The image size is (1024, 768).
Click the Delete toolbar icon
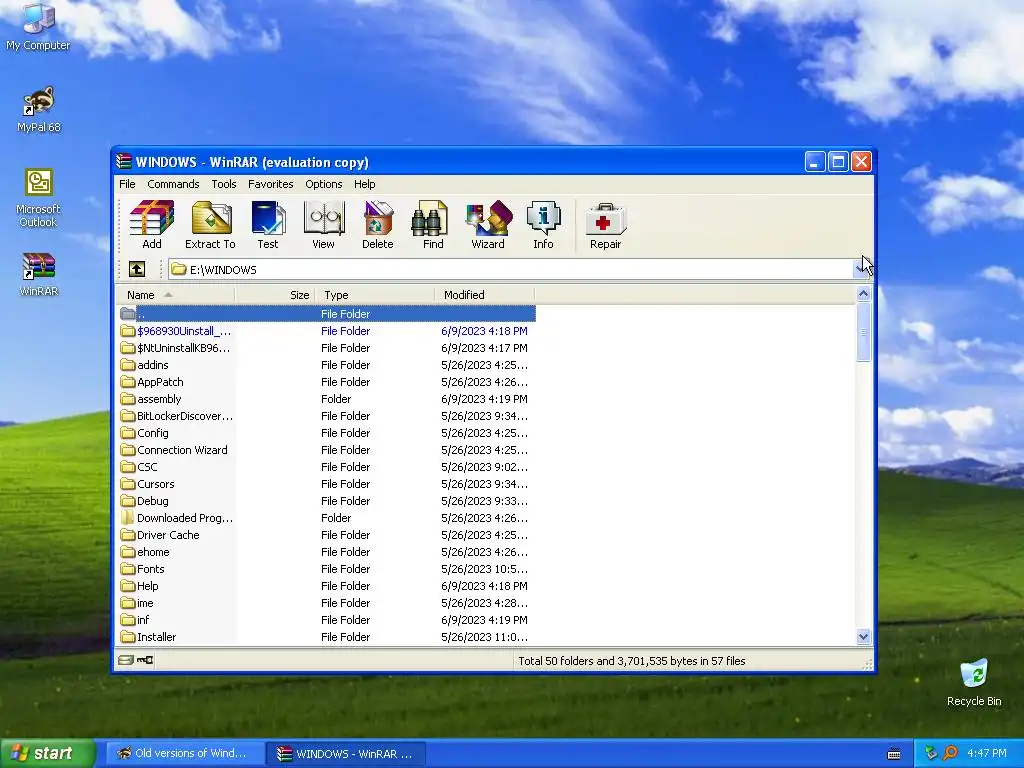377,225
